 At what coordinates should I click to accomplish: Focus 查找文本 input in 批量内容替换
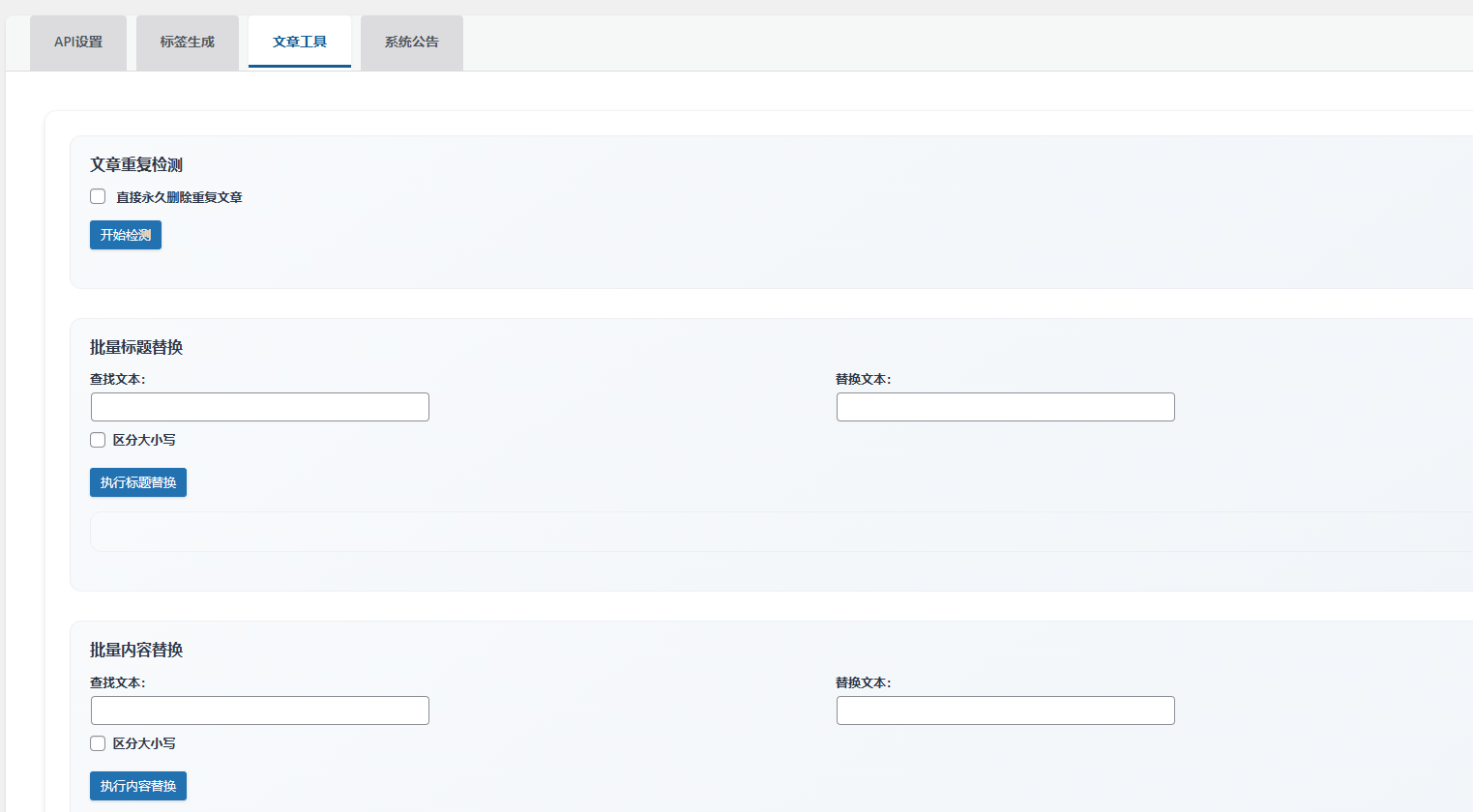coord(260,710)
